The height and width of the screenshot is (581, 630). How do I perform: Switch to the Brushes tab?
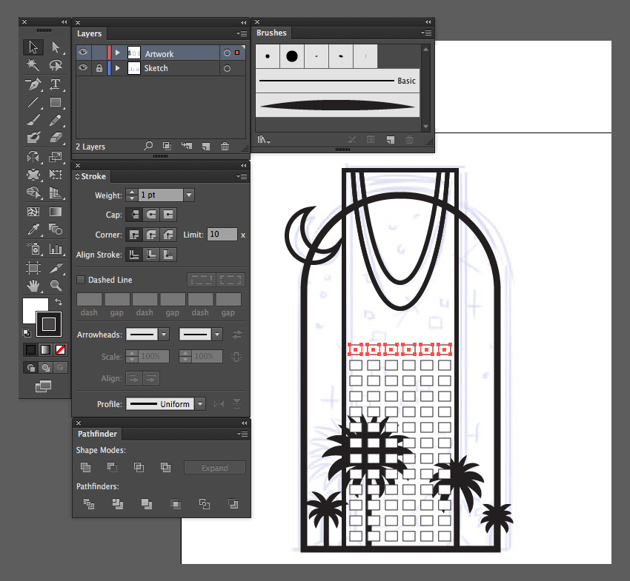click(x=271, y=33)
